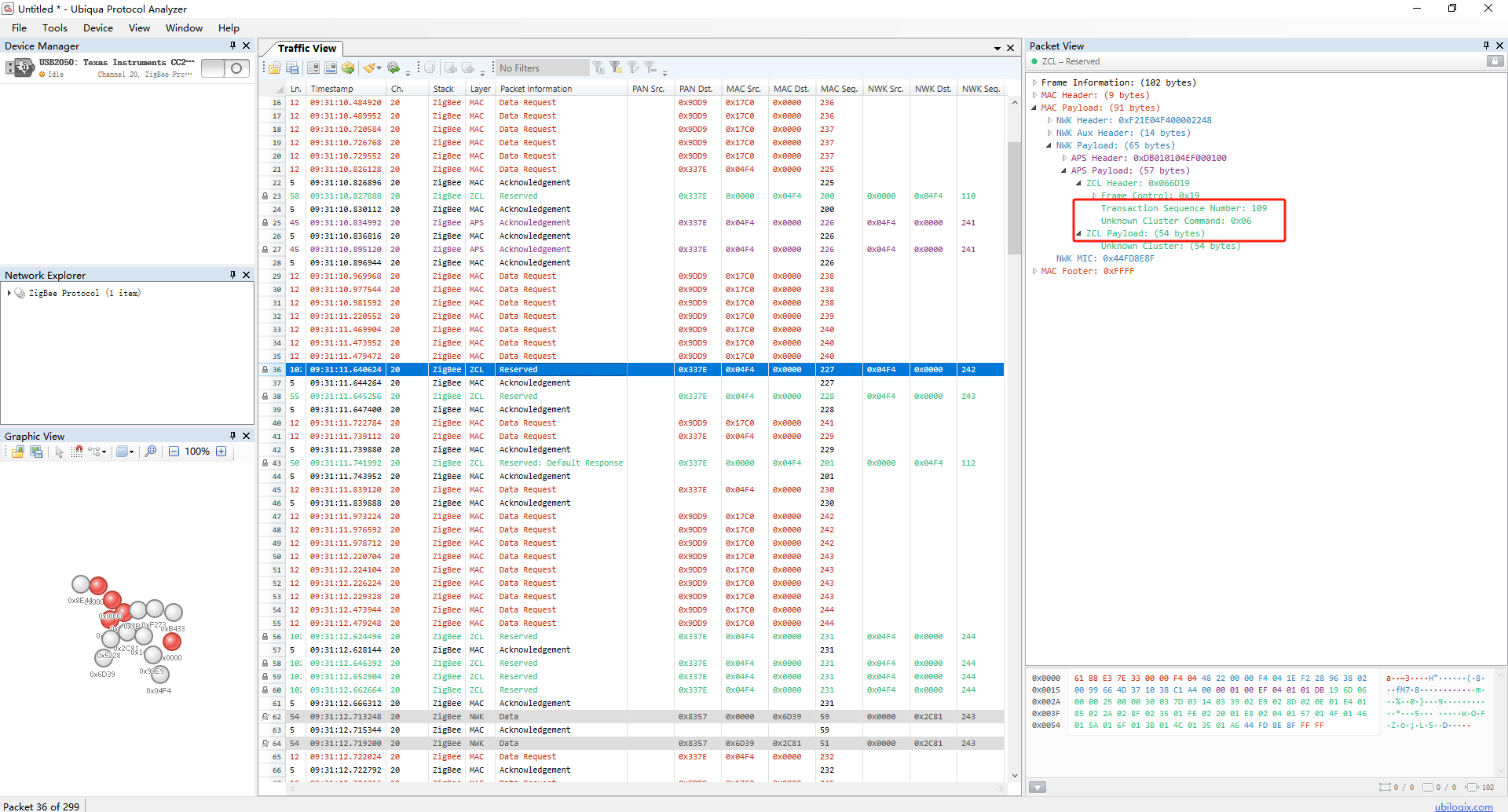Click the remove filter funnel icon

click(650, 68)
